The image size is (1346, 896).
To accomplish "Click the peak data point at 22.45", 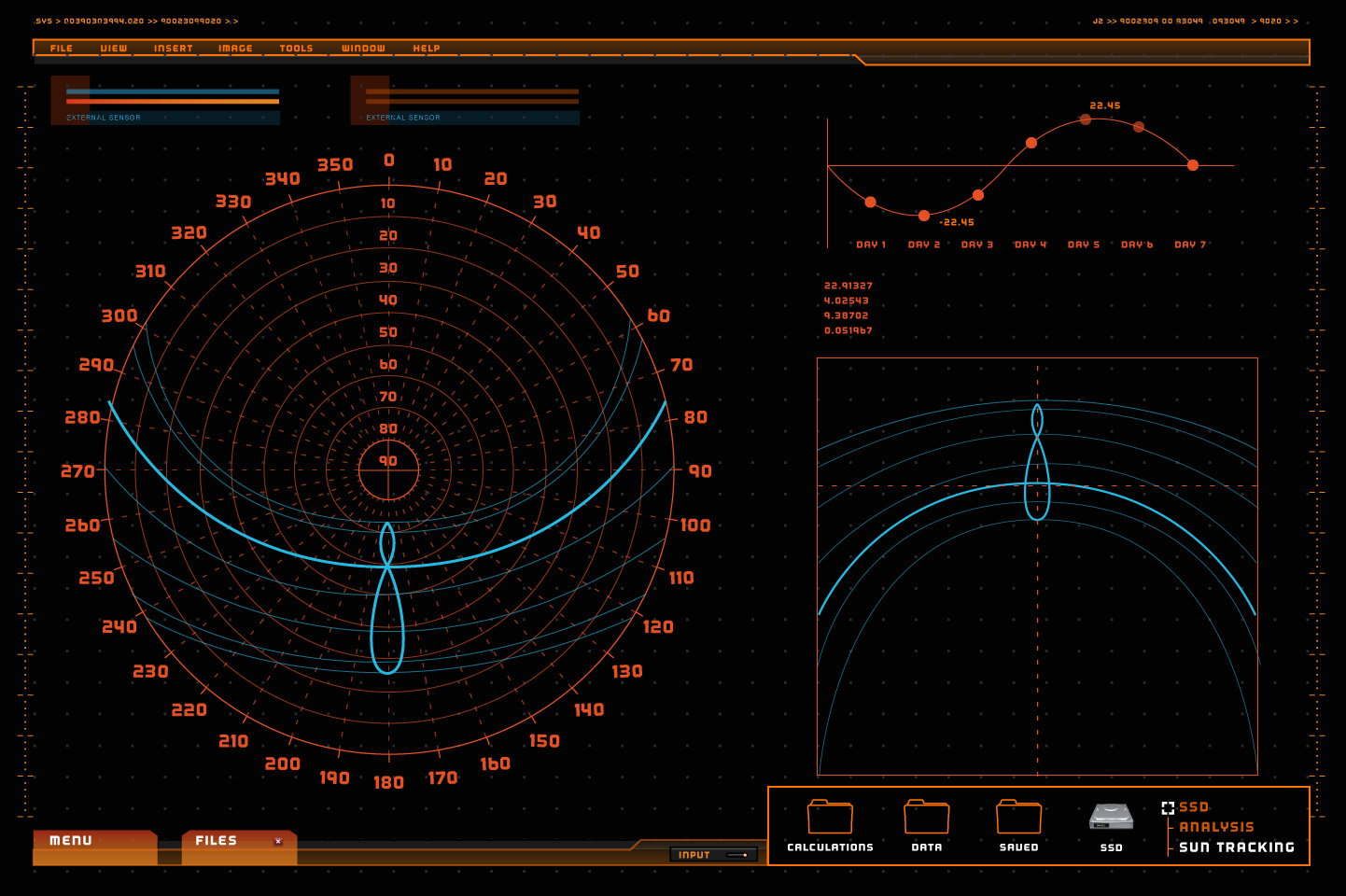I will (x=1086, y=119).
